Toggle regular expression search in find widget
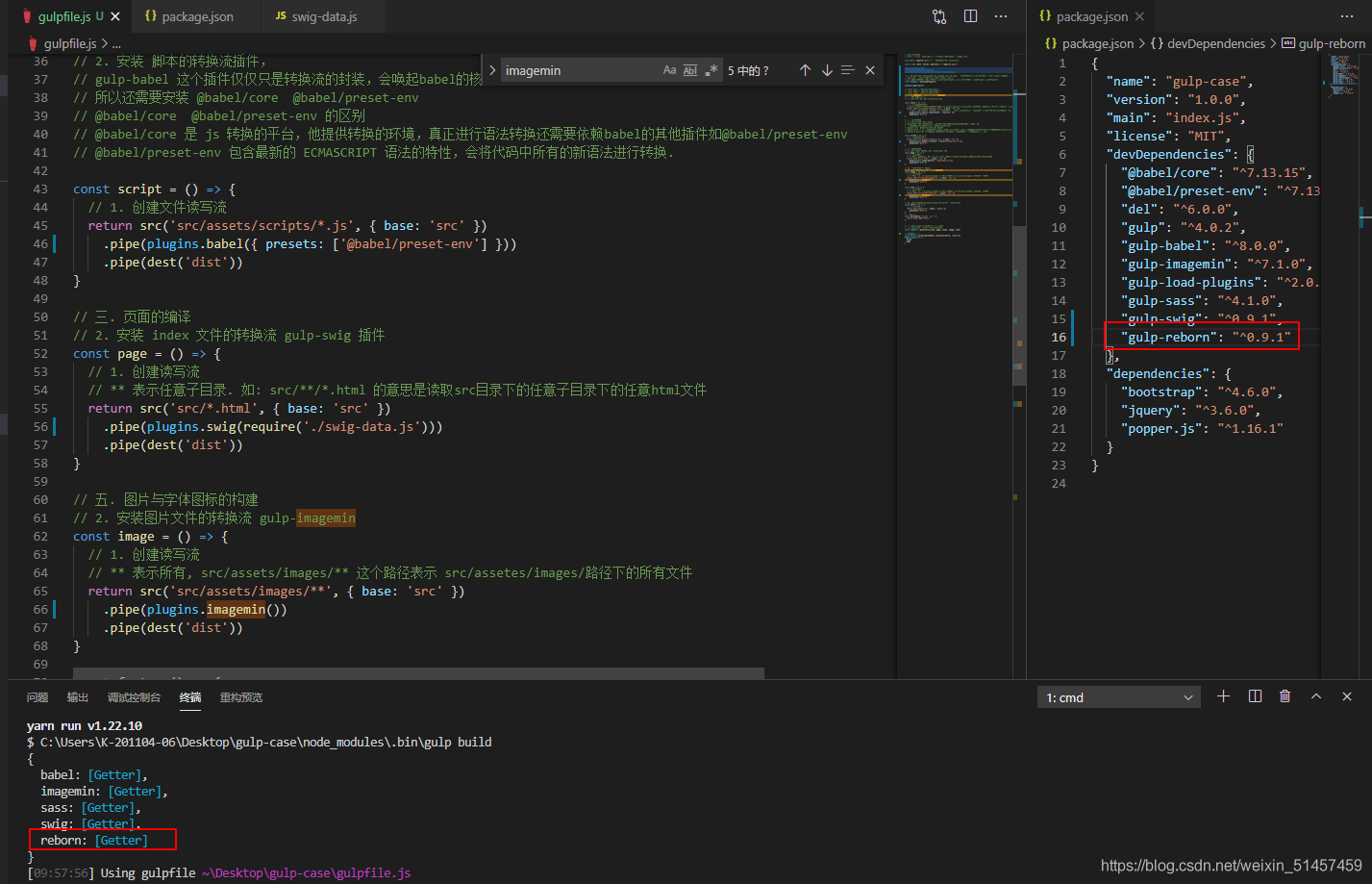The image size is (1372, 884). 711,70
